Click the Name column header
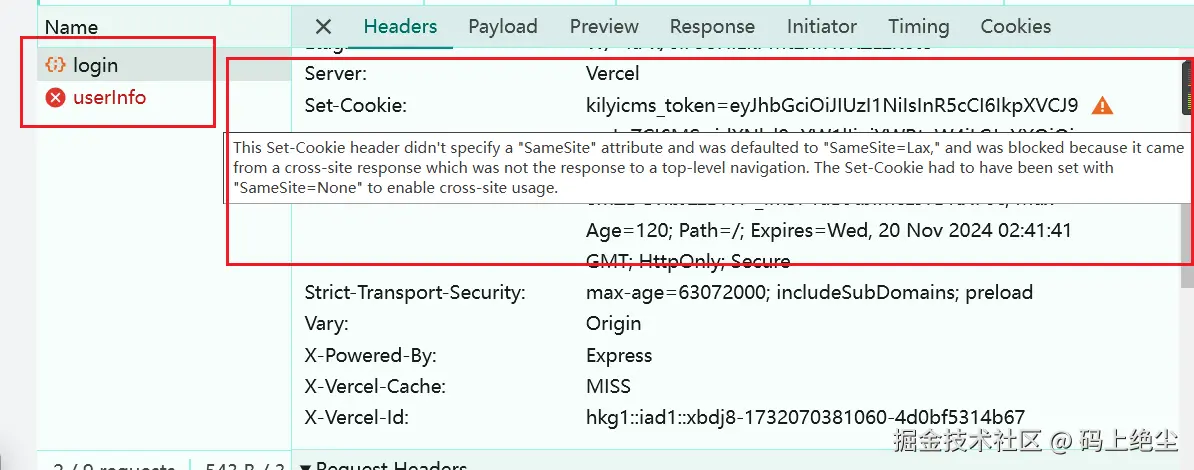1194x470 pixels. (71, 27)
